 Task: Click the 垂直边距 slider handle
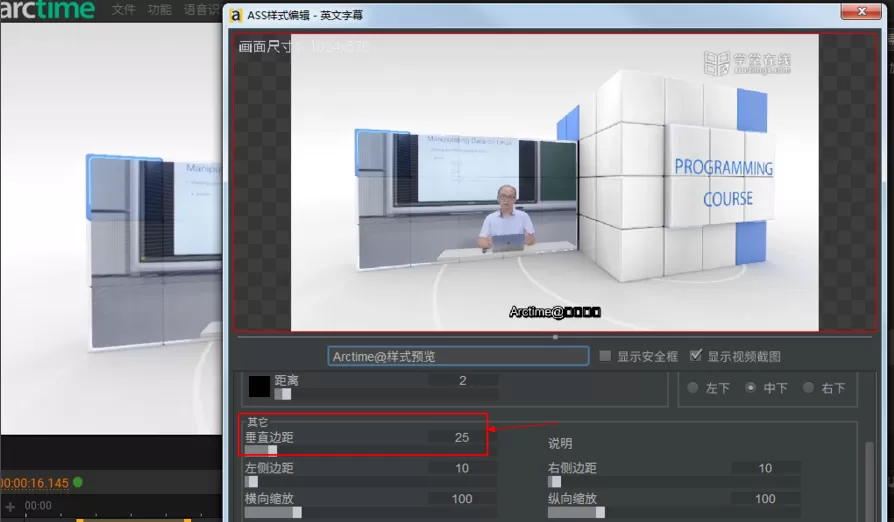[x=273, y=450]
